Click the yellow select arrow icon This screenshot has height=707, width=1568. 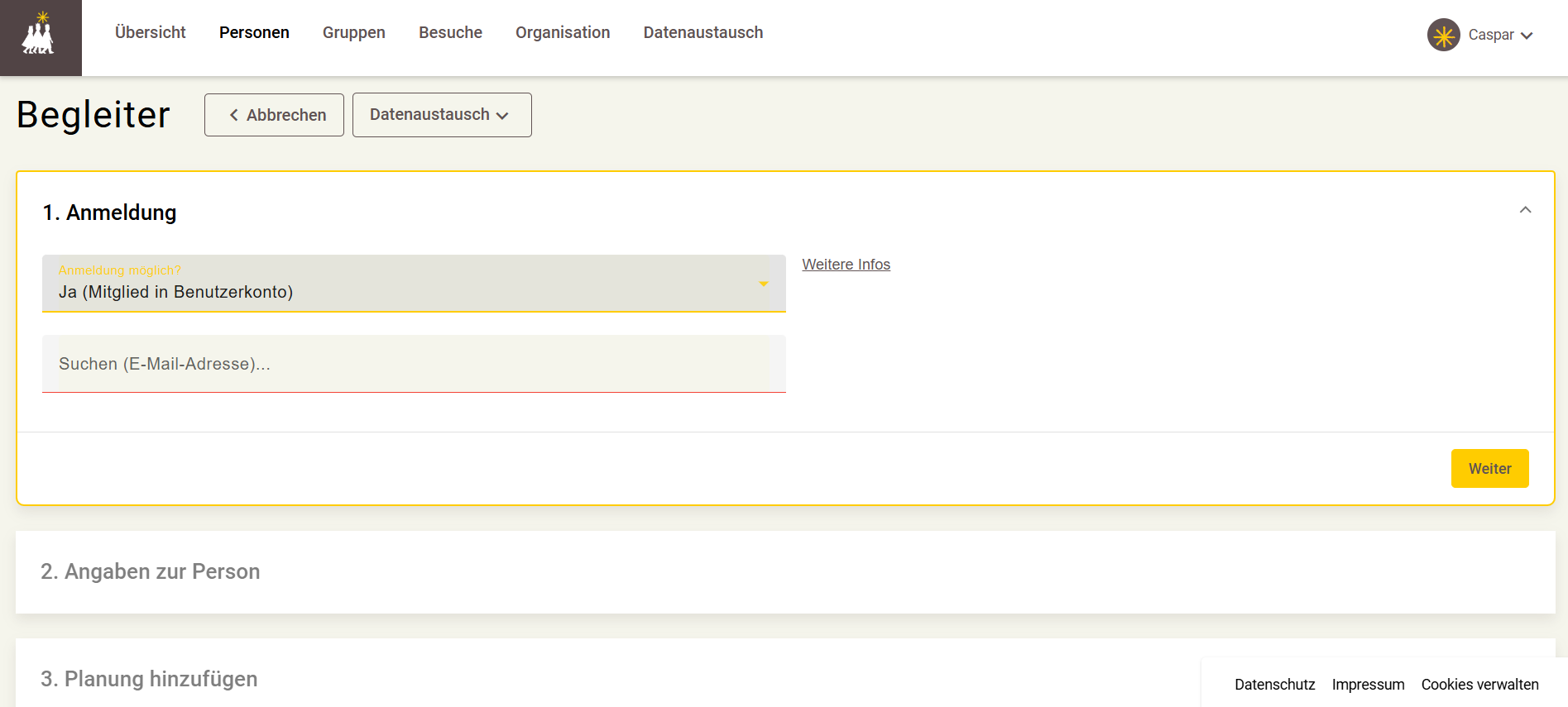point(764,284)
